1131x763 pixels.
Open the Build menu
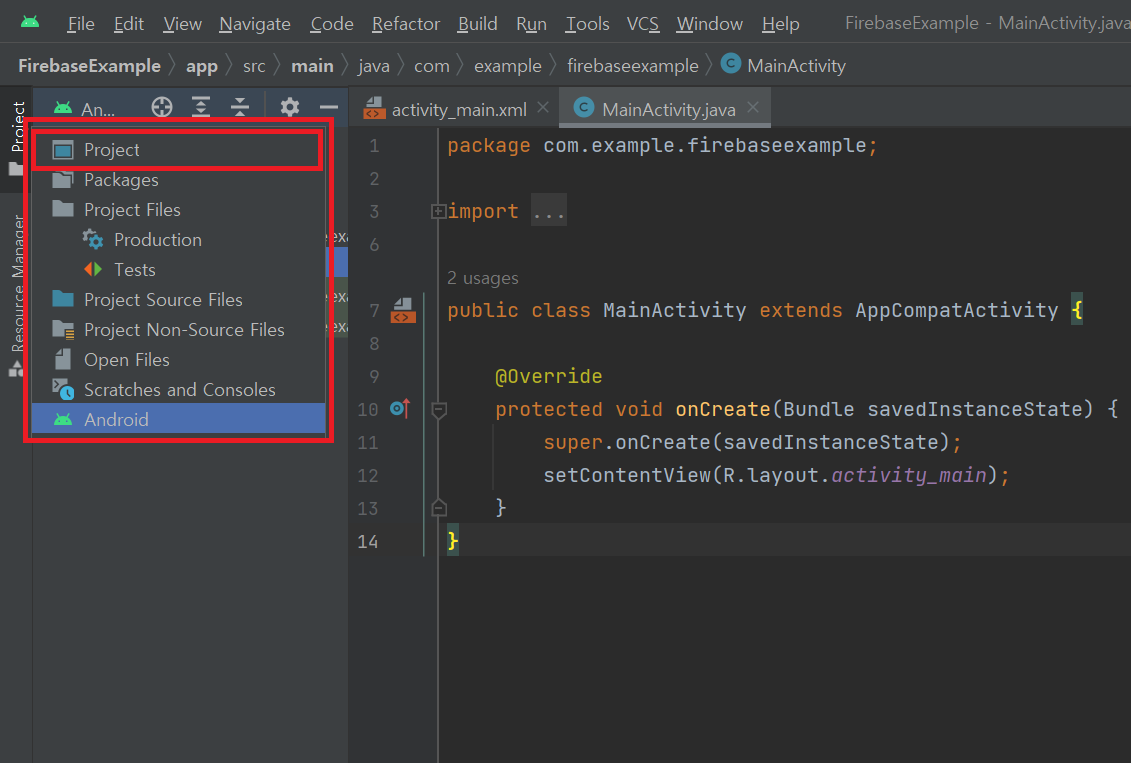(x=478, y=24)
